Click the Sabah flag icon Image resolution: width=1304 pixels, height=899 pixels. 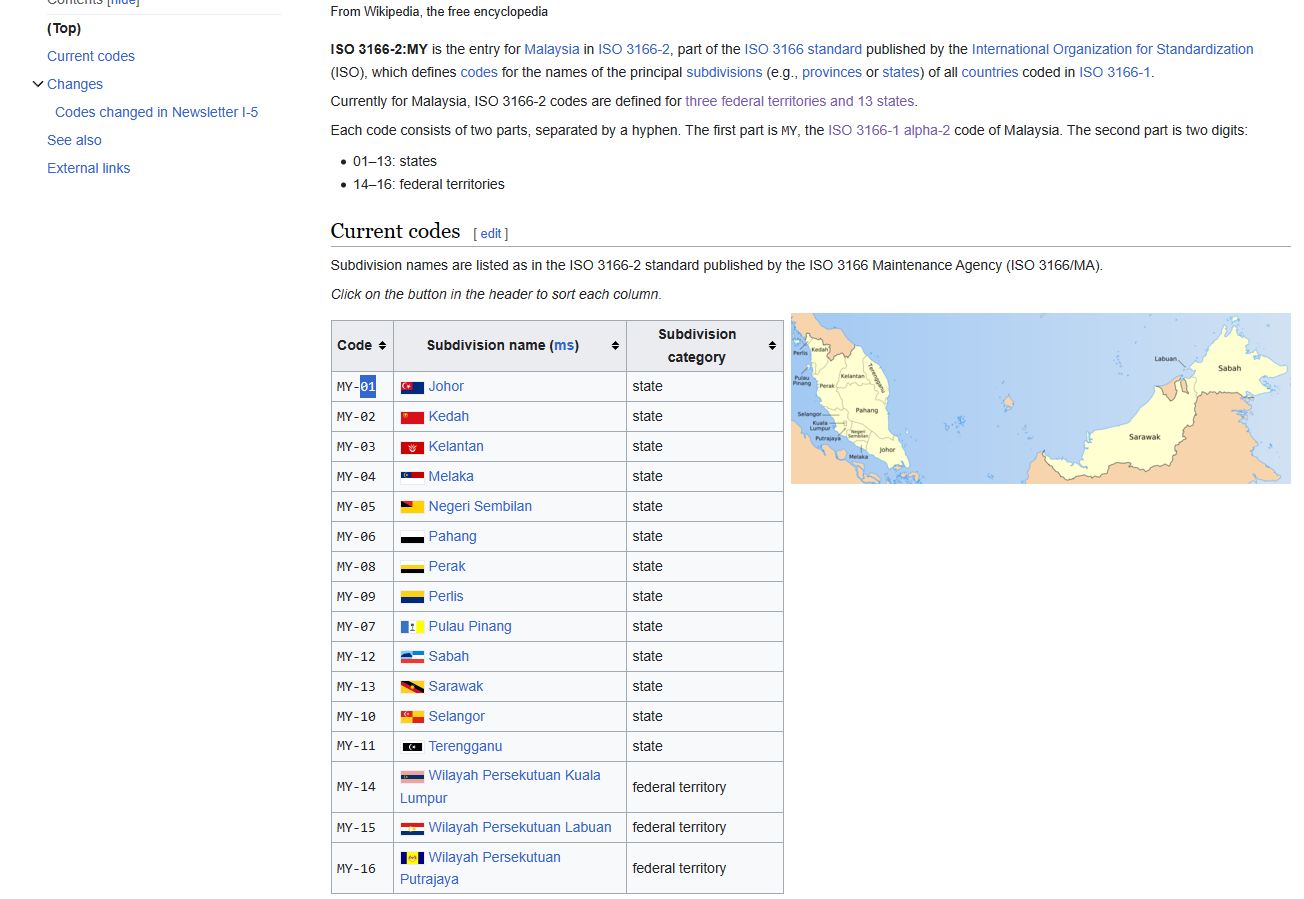[412, 657]
